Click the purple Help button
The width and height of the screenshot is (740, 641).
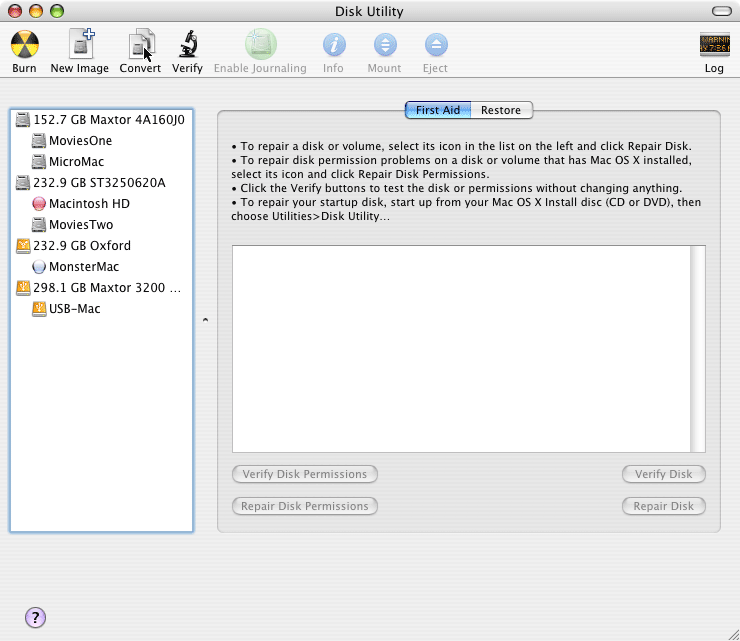tap(35, 617)
